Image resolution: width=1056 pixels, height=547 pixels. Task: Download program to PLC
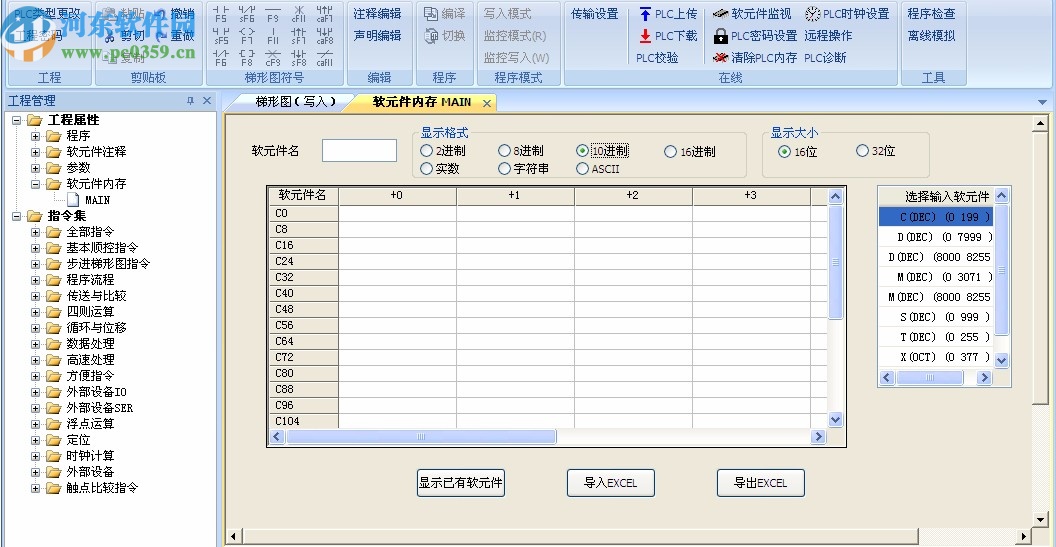point(668,36)
